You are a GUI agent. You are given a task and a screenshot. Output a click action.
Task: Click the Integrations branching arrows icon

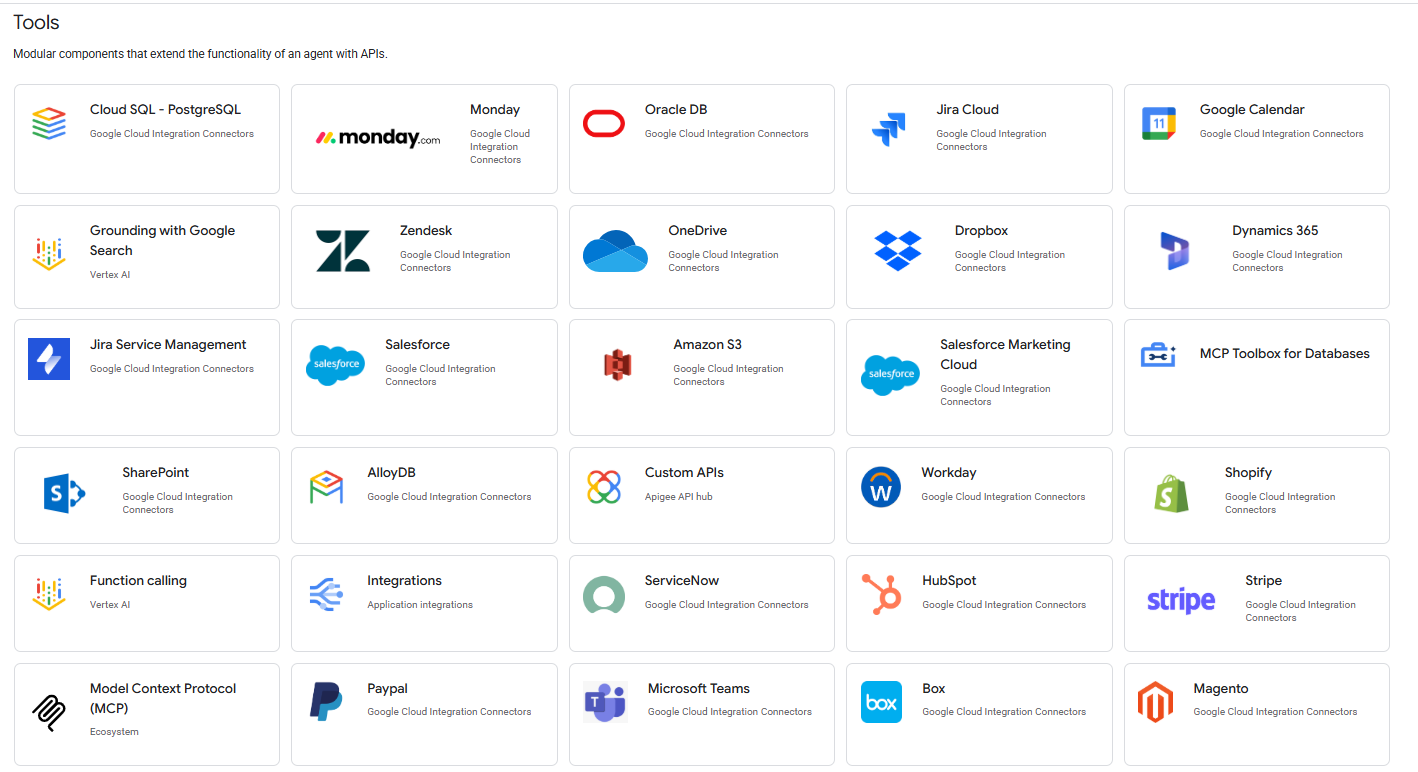tap(326, 594)
